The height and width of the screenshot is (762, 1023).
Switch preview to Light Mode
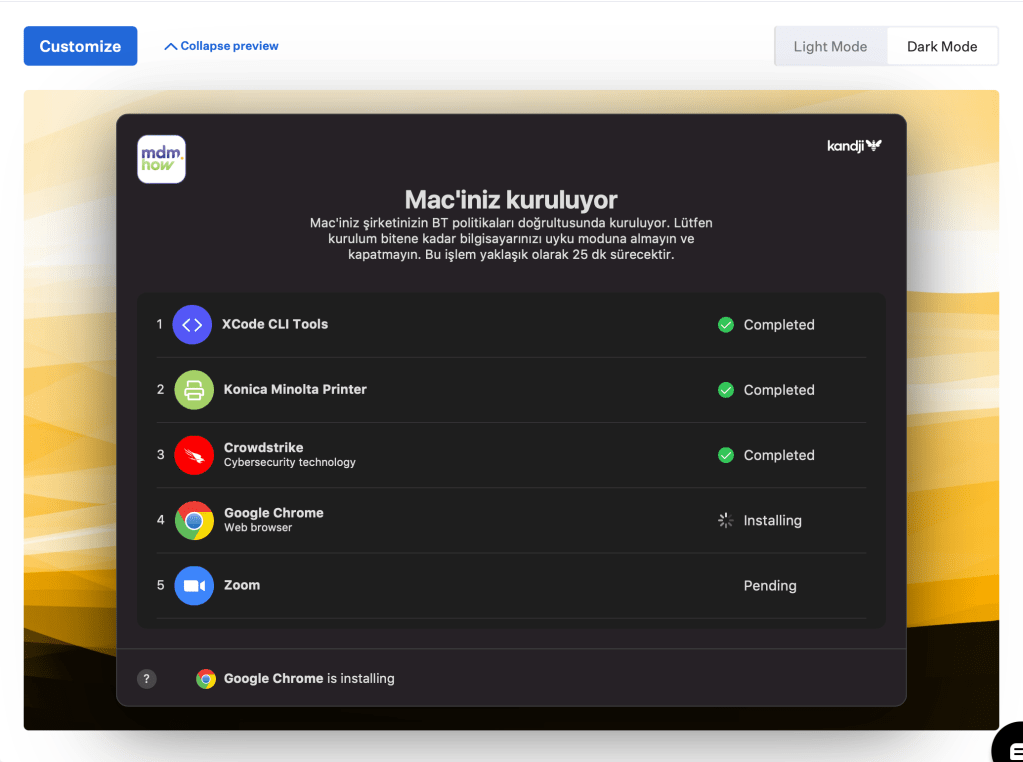pyautogui.click(x=830, y=46)
